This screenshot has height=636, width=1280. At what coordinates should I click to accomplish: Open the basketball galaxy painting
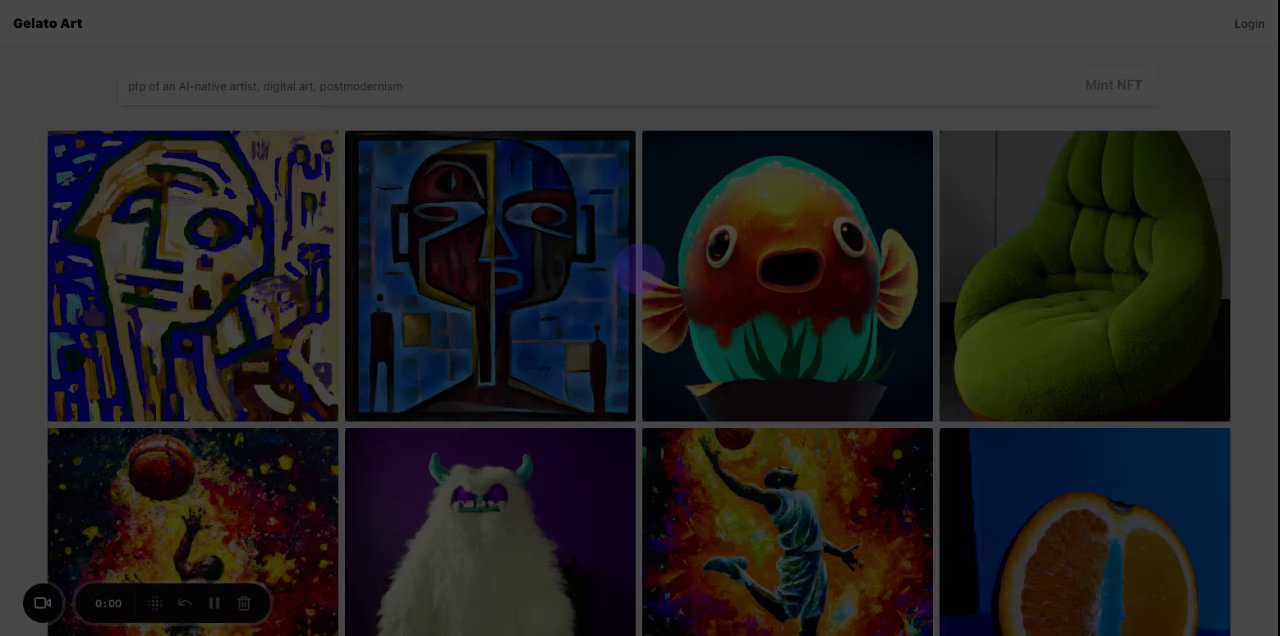(x=193, y=532)
